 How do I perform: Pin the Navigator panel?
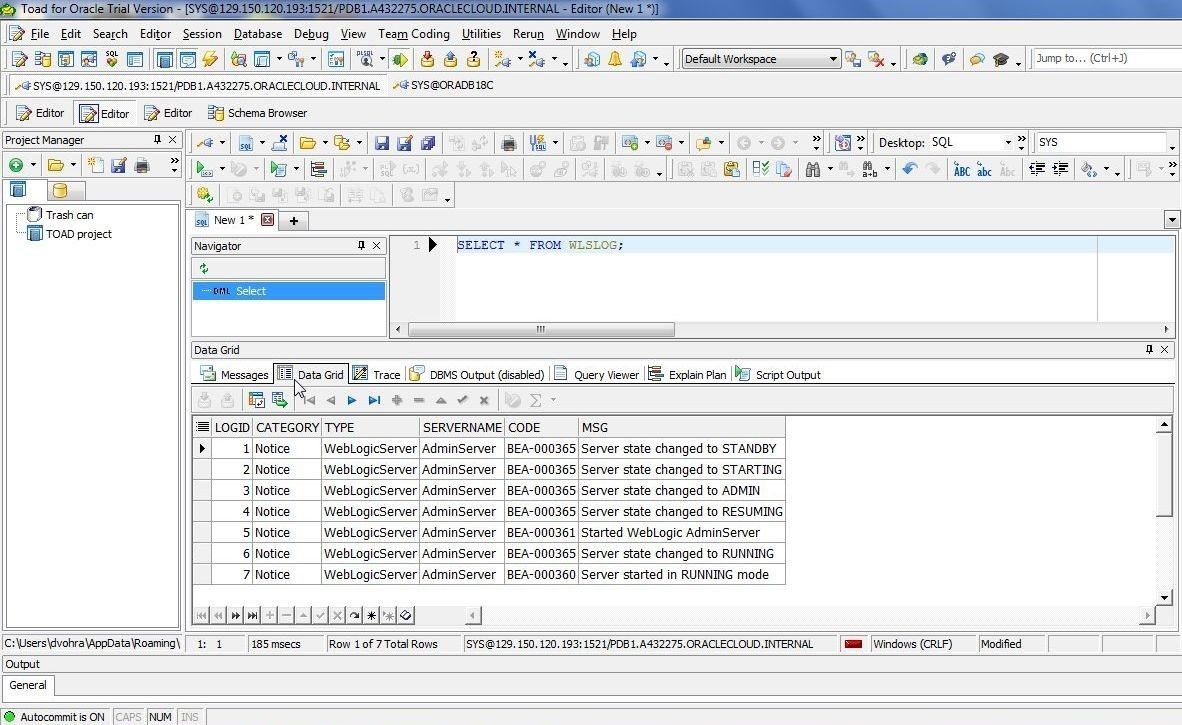pos(361,246)
